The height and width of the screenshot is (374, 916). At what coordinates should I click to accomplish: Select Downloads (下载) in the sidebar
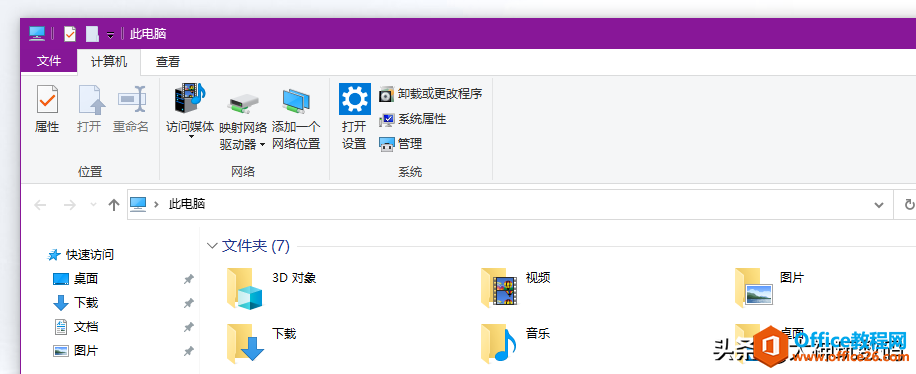75,303
